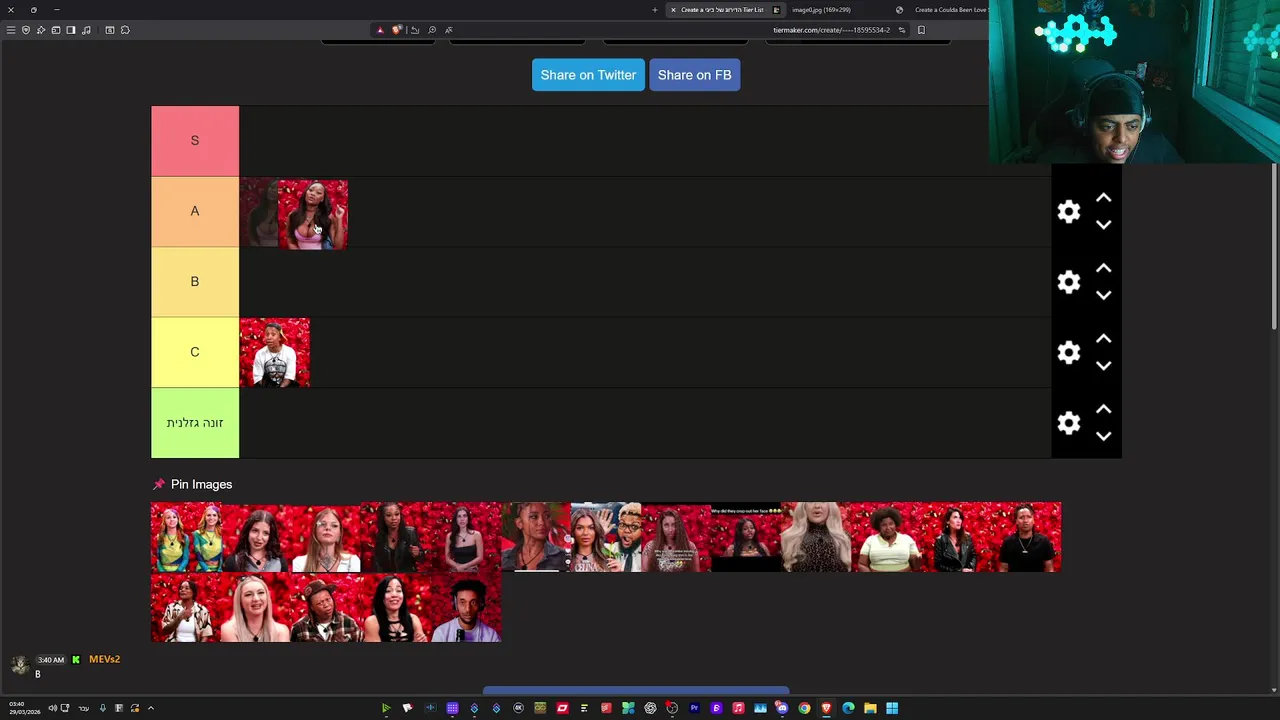Click the red triangle rewards icon
This screenshot has height=720, width=1280.
pos(380,30)
